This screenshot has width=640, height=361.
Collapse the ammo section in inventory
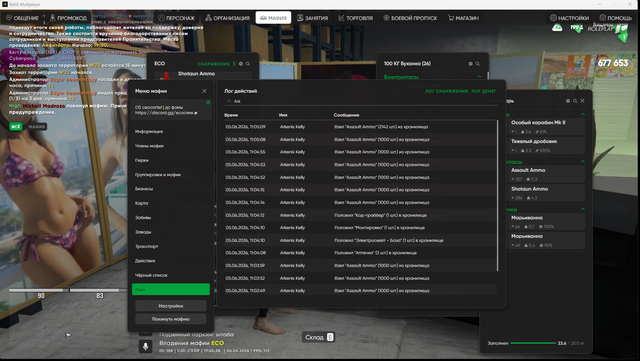[583, 162]
